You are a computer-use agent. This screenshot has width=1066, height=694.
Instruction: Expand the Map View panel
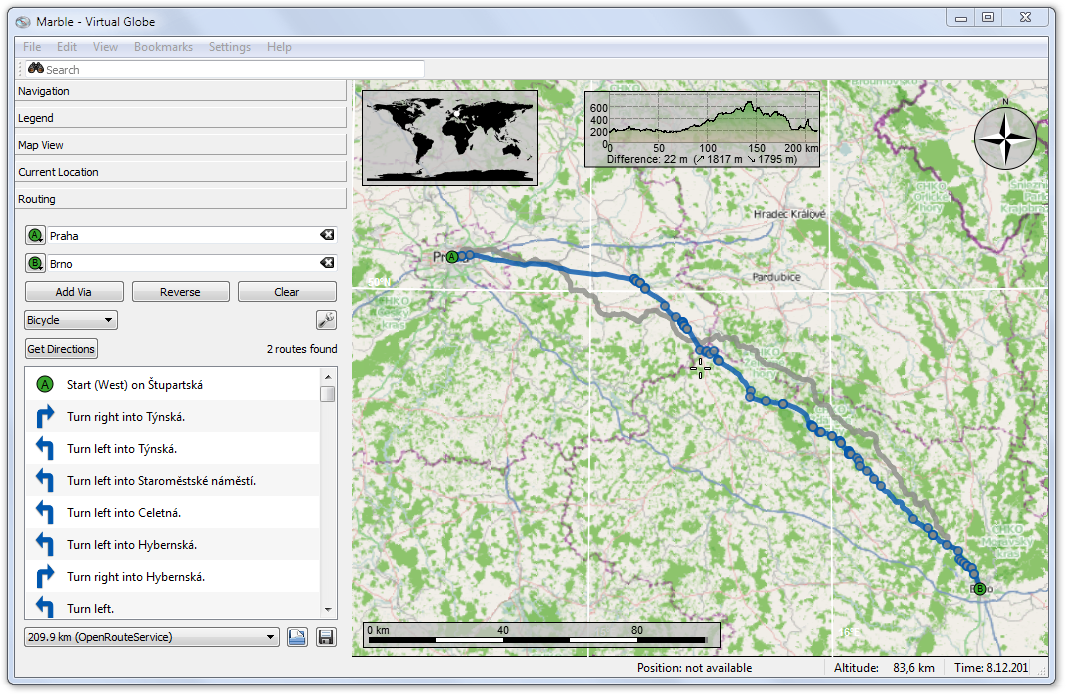181,145
